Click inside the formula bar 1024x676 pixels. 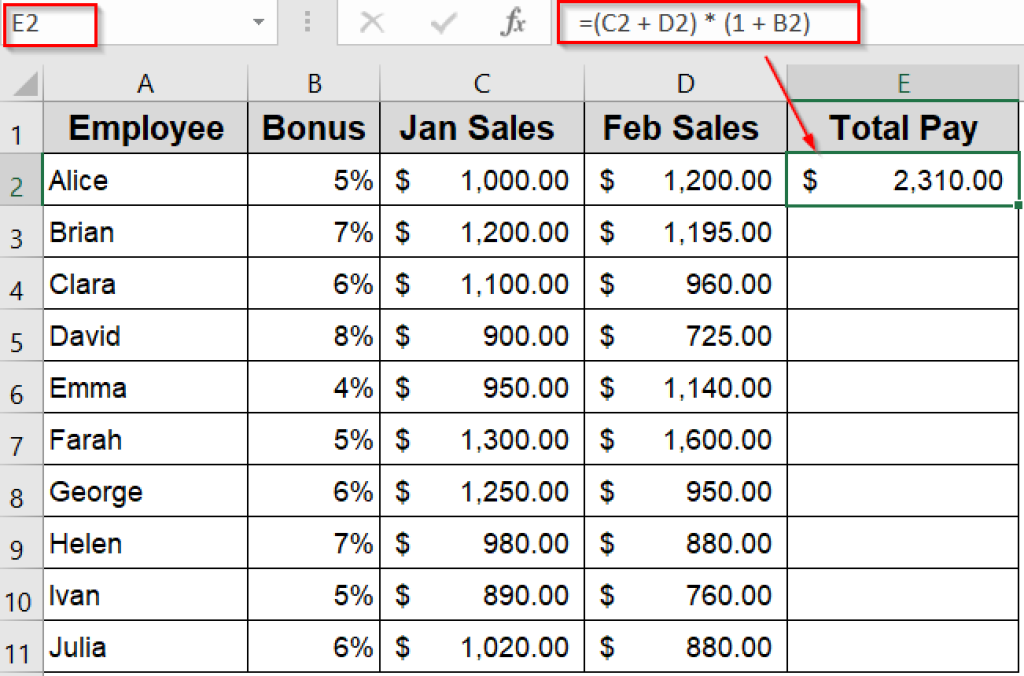(700, 24)
